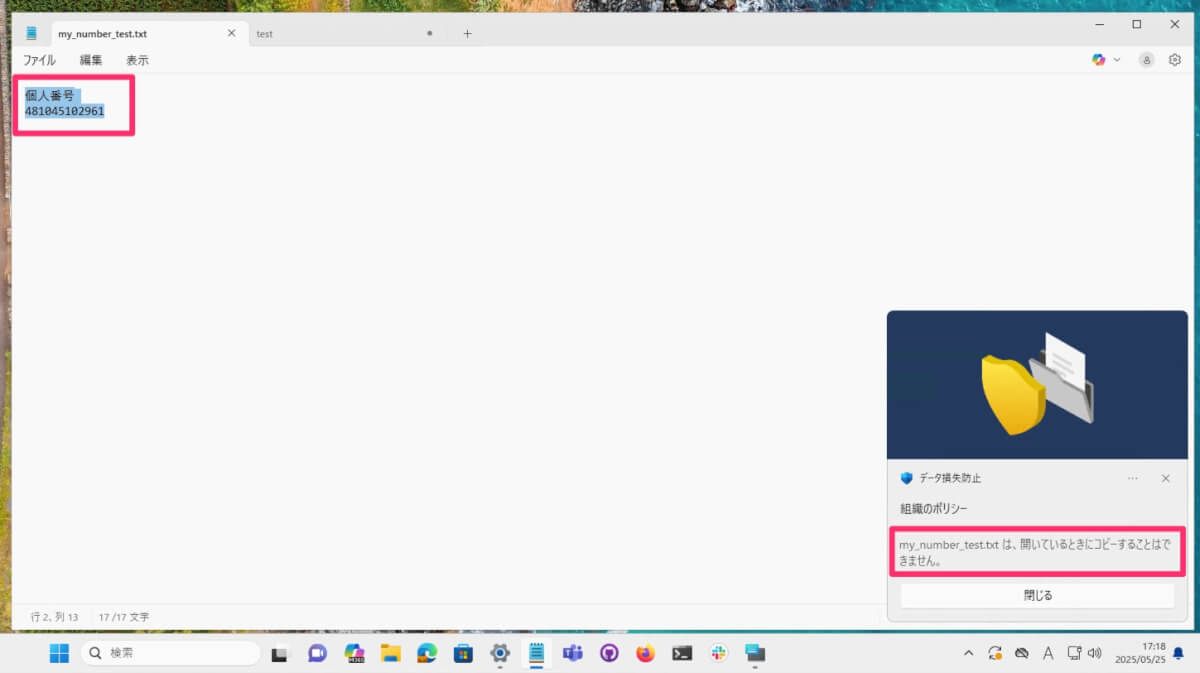Open notification options three-dot menu
The image size is (1200, 673).
[x=1133, y=478]
